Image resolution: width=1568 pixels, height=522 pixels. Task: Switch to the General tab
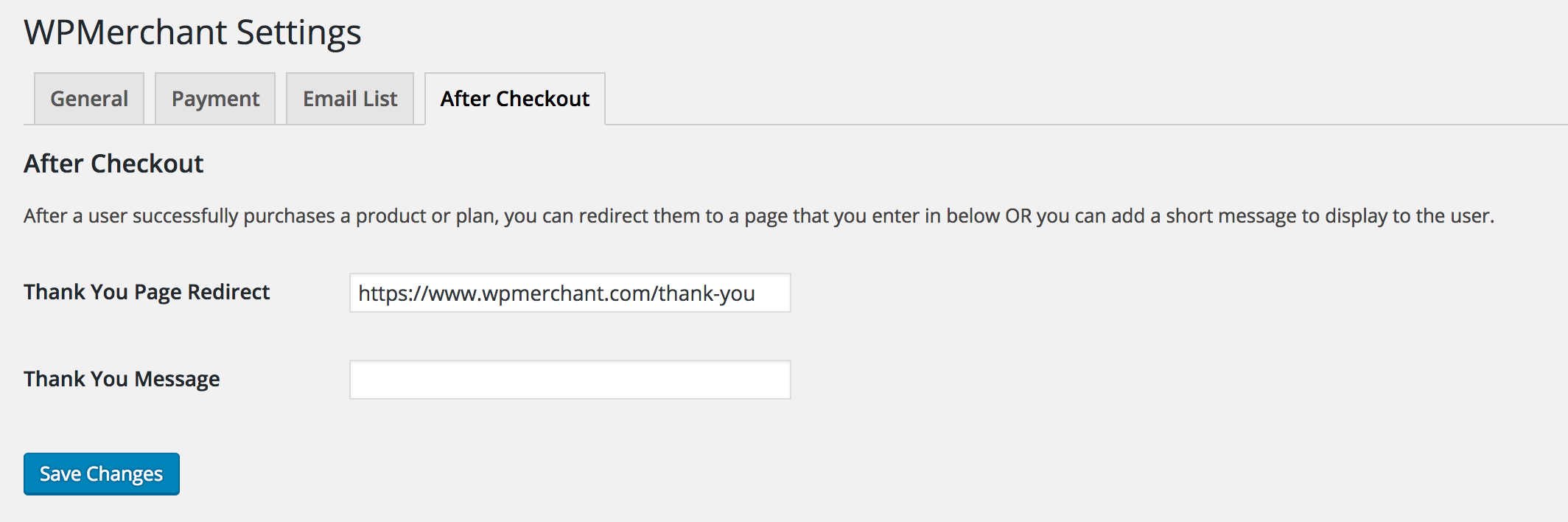coord(89,99)
